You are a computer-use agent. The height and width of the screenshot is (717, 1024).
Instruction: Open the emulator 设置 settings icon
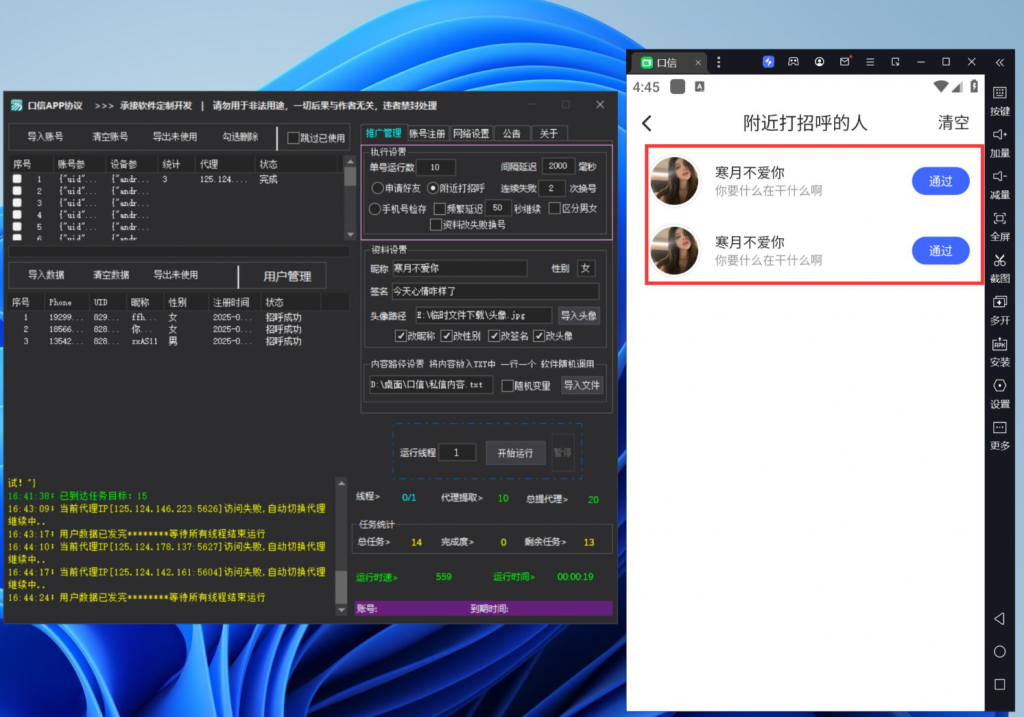click(x=999, y=386)
